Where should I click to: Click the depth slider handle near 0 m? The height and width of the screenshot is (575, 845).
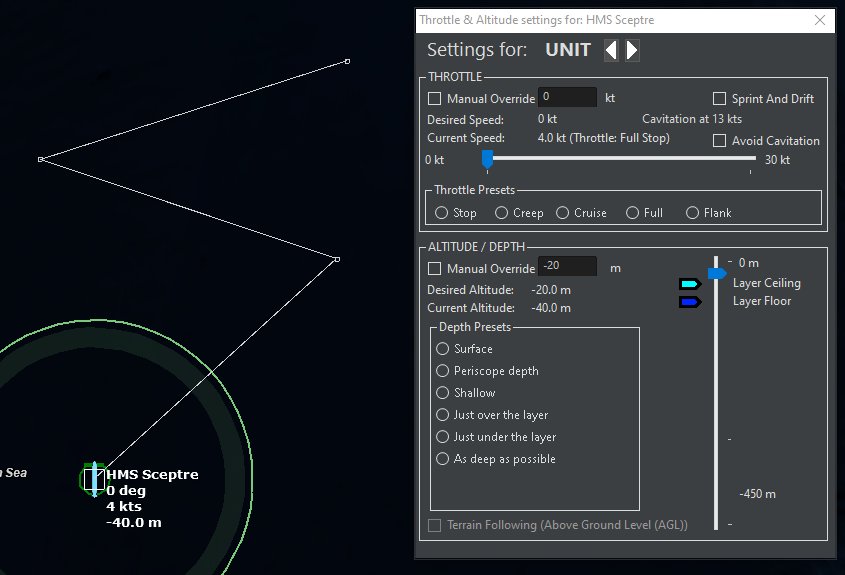point(717,273)
